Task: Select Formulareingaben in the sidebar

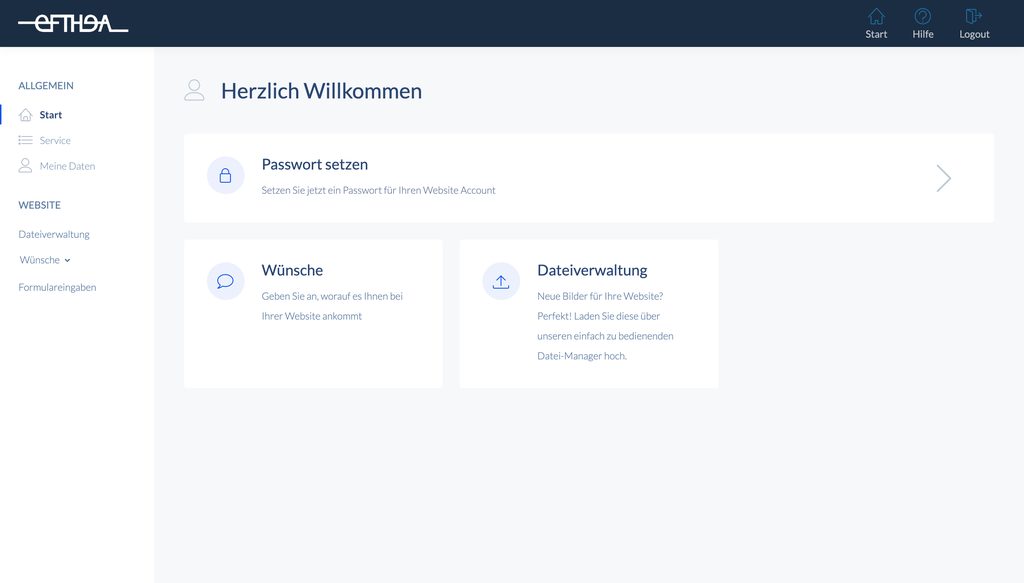Action: click(57, 287)
